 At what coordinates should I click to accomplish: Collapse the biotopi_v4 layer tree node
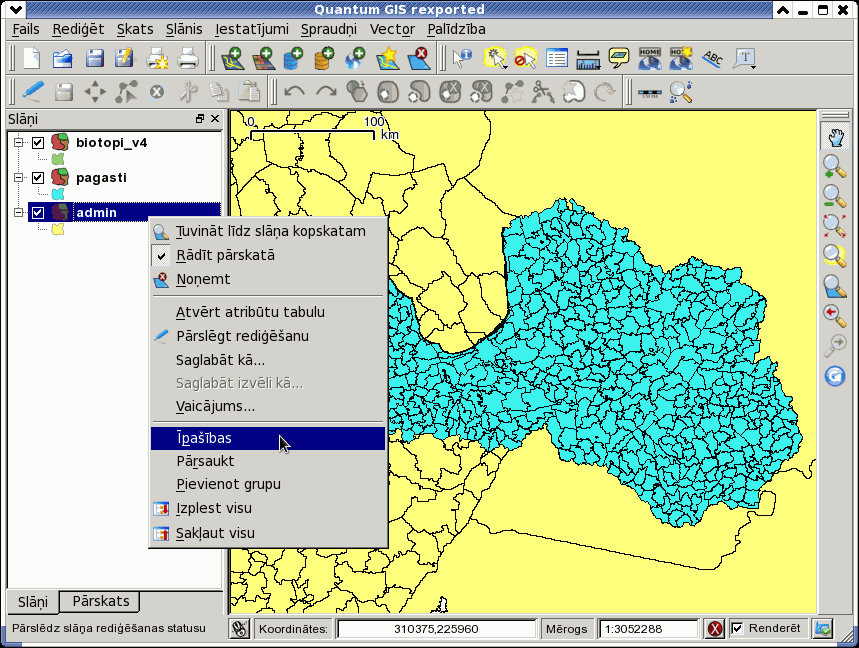pyautogui.click(x=19, y=142)
